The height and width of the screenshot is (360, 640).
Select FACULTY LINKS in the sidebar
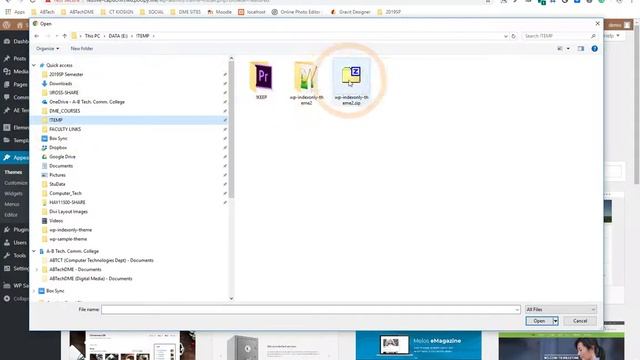tap(65, 129)
